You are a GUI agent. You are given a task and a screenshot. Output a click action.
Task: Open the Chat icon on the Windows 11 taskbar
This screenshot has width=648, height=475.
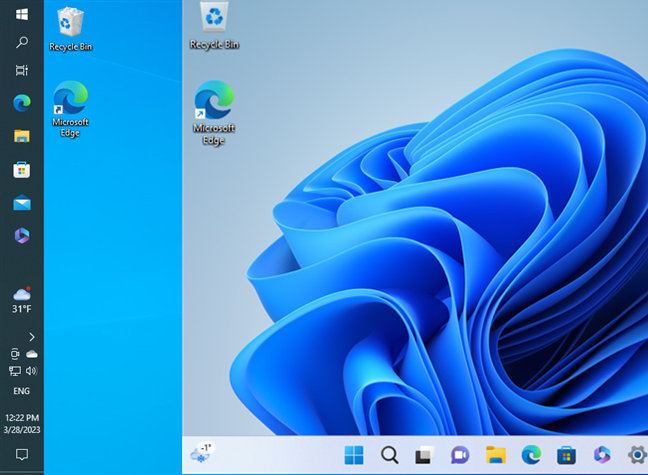pyautogui.click(x=460, y=455)
